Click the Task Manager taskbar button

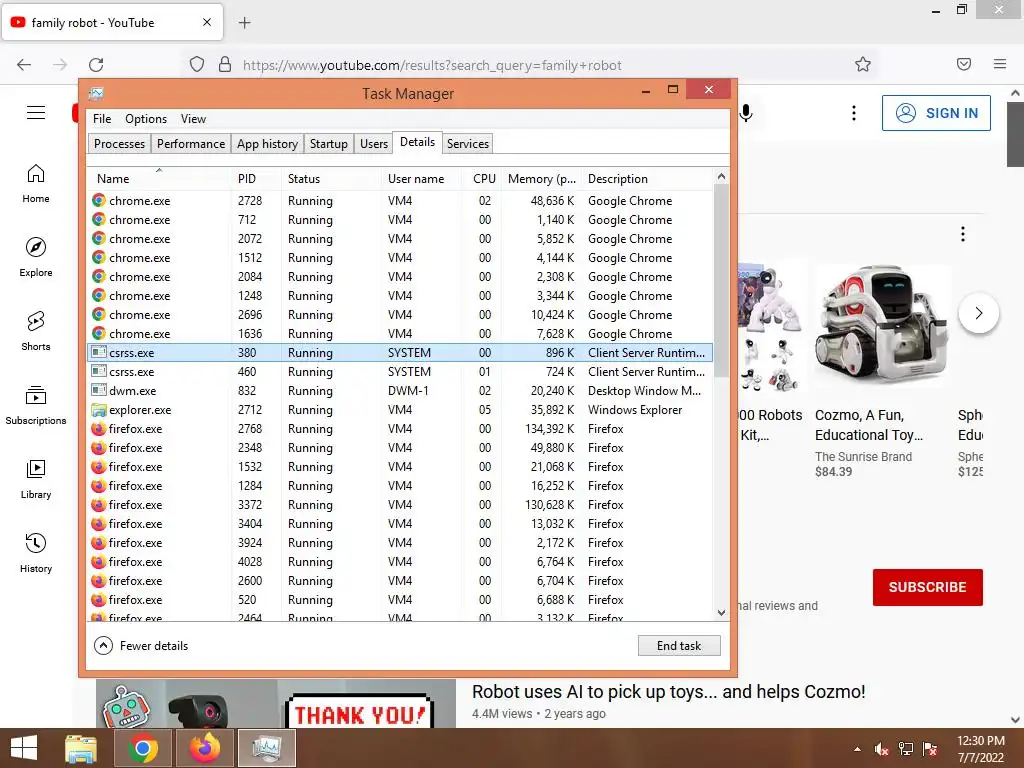pyautogui.click(x=266, y=748)
